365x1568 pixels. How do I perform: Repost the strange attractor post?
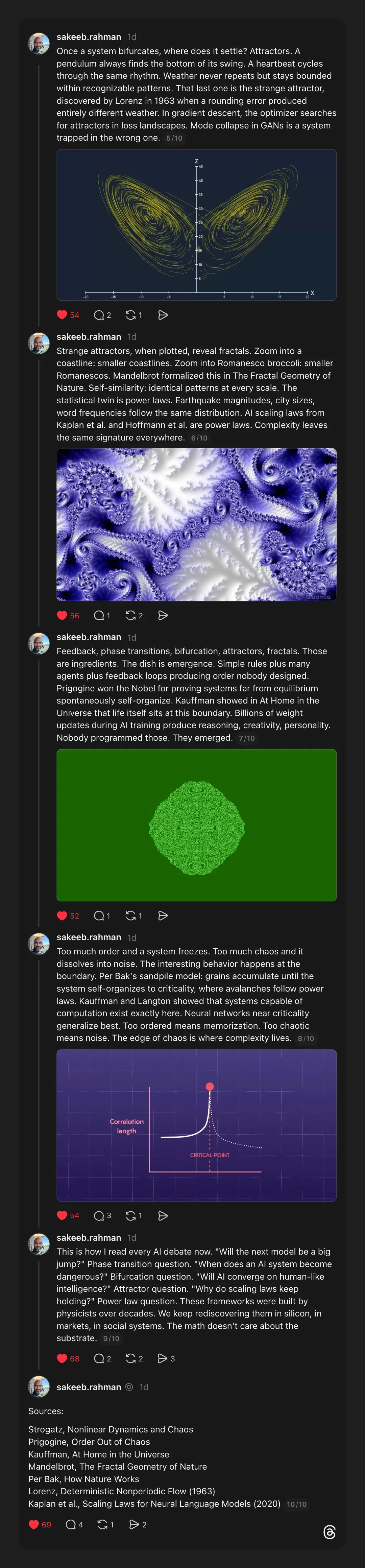pos(131,315)
